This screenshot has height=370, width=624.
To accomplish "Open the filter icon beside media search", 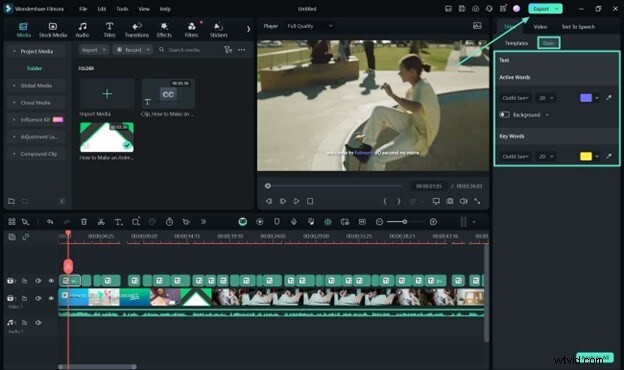I will (228, 50).
